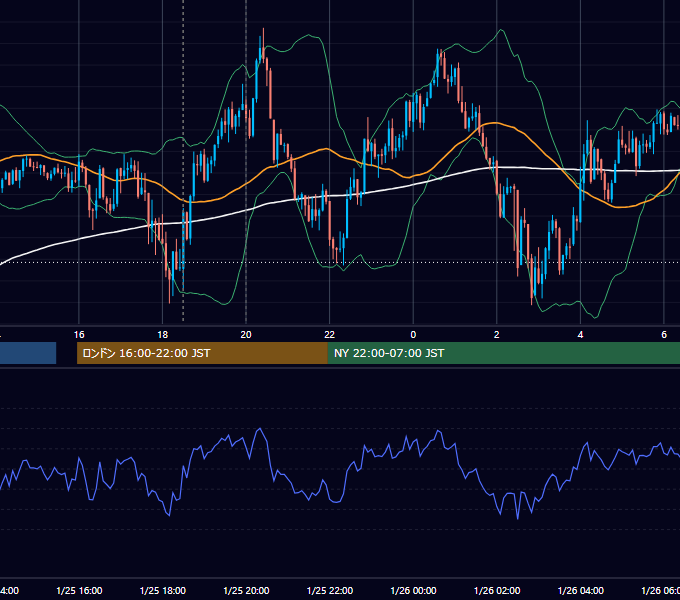Click the 18 hour label on chart axis
The height and width of the screenshot is (600, 680).
(162, 335)
